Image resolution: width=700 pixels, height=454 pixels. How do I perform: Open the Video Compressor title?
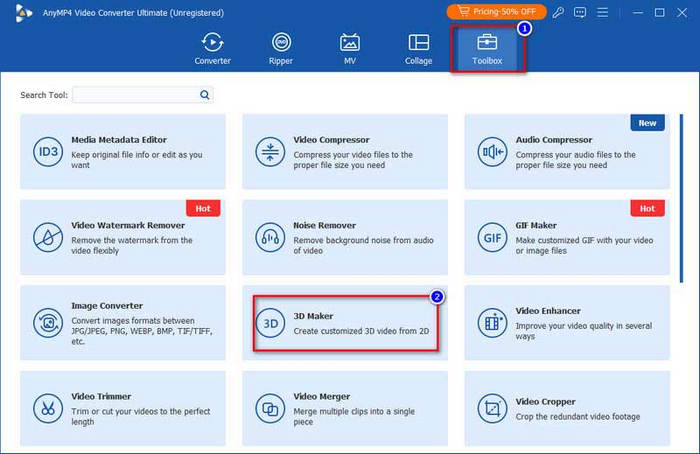click(331, 140)
